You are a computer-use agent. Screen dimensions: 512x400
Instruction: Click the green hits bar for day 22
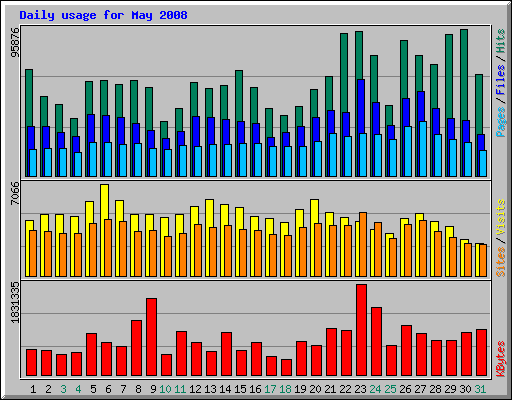pyautogui.click(x=344, y=73)
